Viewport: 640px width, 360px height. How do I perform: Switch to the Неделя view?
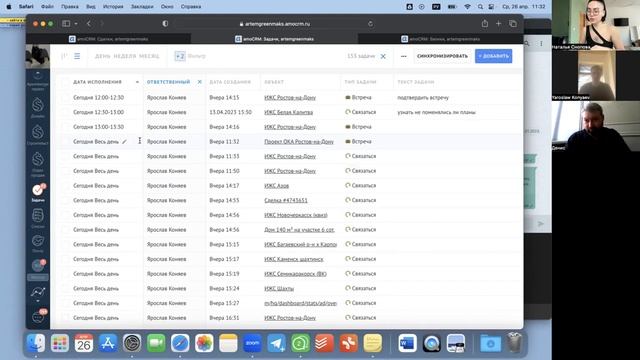point(124,56)
